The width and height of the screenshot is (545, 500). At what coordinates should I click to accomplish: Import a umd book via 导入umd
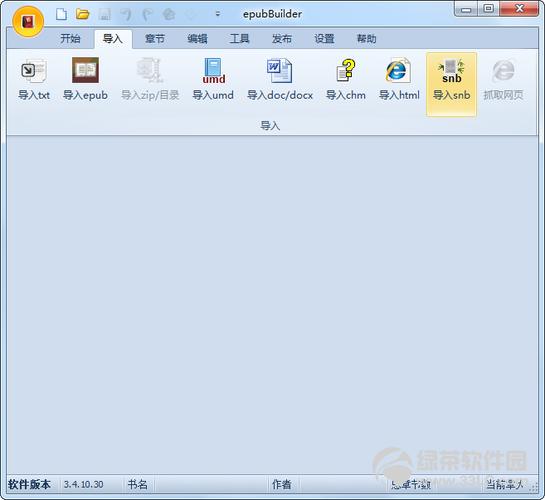pos(213,80)
